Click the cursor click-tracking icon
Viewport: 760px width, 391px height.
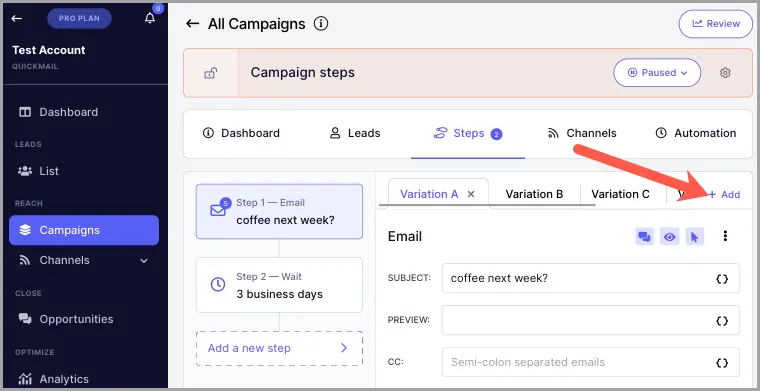[x=695, y=236]
